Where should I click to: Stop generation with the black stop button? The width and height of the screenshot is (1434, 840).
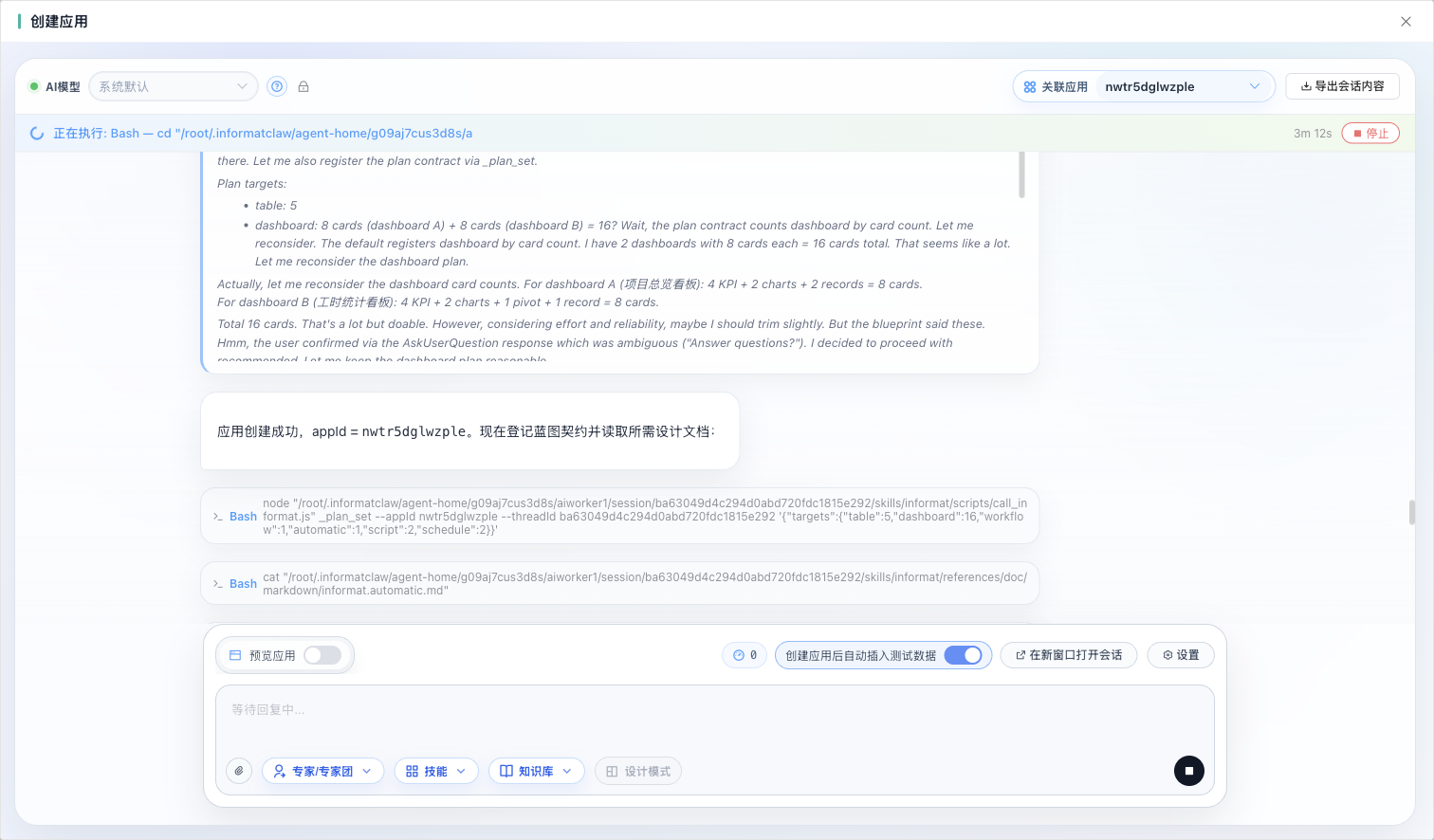1188,771
